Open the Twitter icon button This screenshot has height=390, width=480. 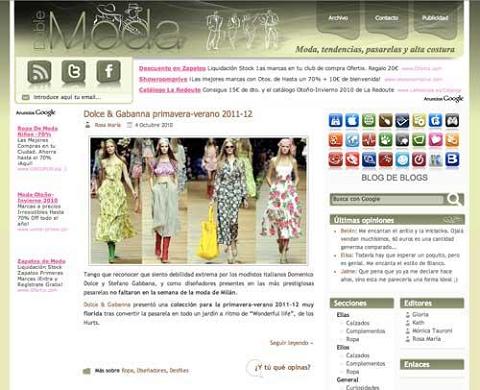click(74, 72)
